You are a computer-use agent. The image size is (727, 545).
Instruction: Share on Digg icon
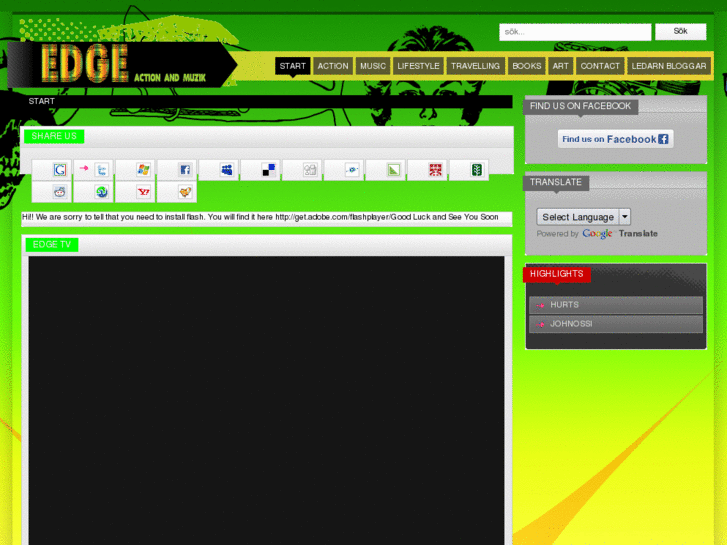click(x=310, y=170)
